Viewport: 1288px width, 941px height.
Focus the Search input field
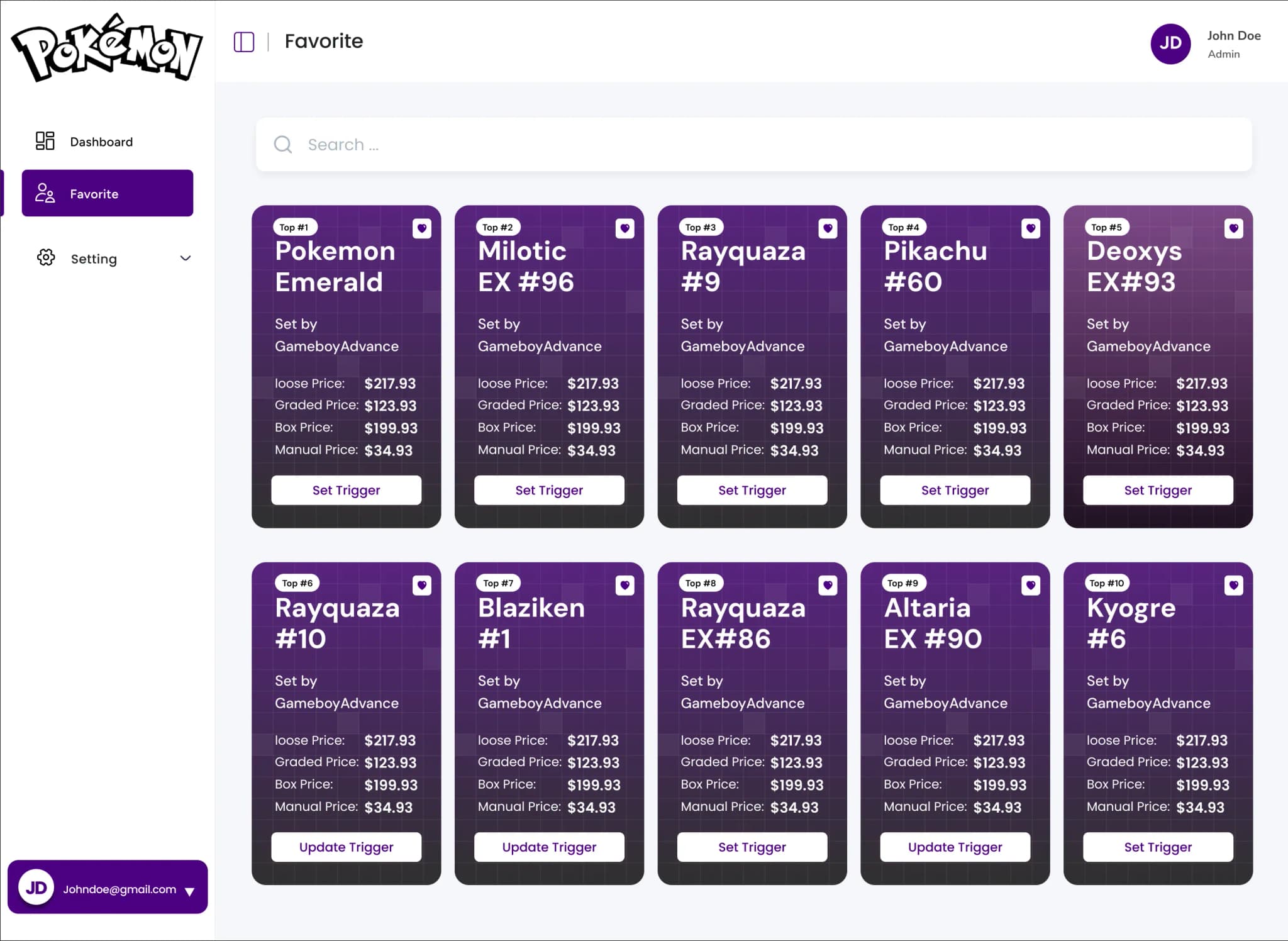[x=753, y=145]
